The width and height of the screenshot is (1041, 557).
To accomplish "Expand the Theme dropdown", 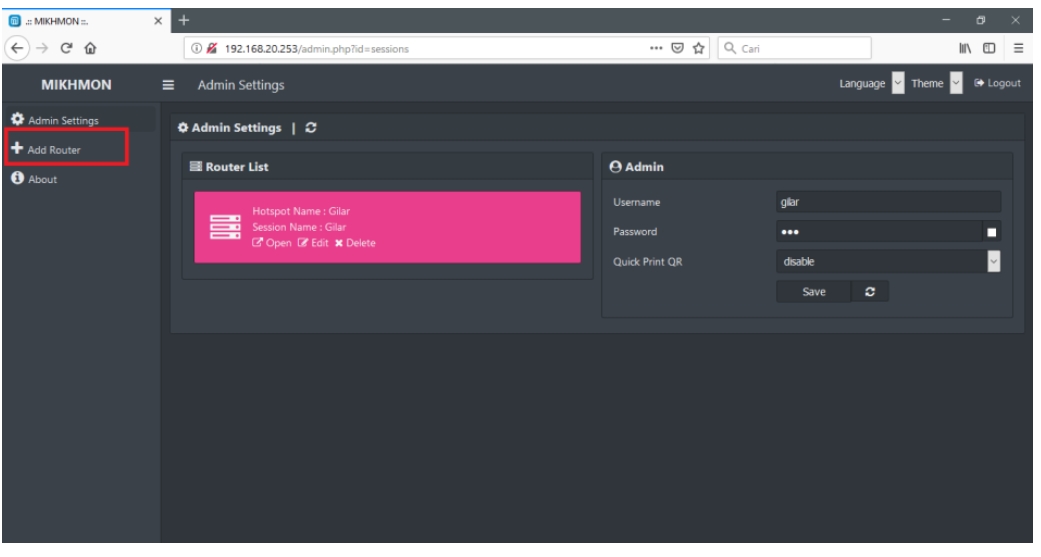I will 956,83.
